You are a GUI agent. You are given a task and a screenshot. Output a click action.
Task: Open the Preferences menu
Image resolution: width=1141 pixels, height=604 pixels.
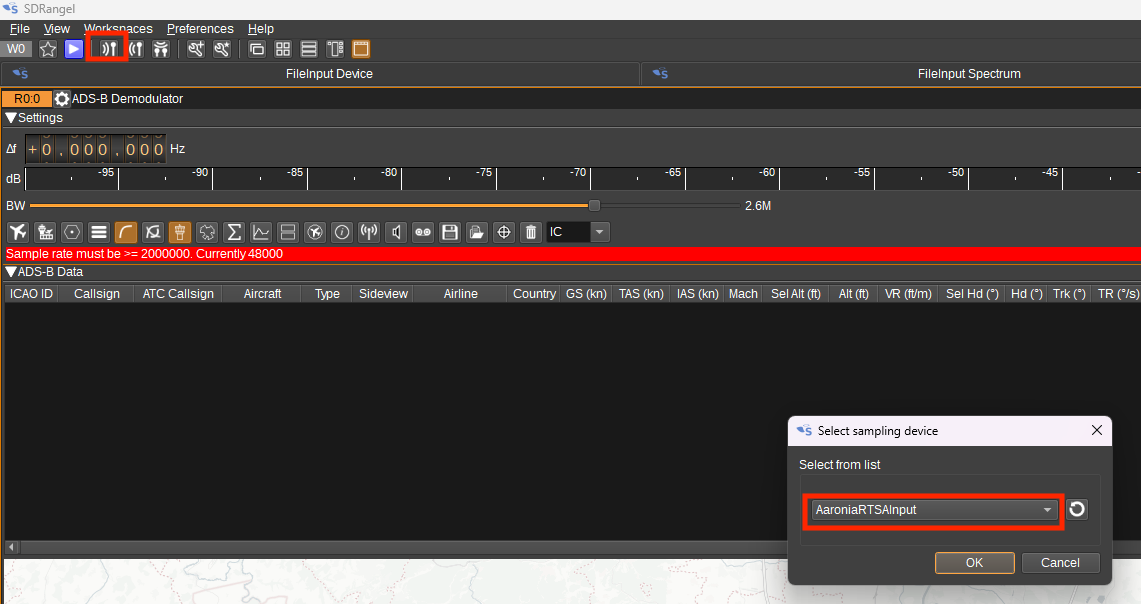(200, 29)
